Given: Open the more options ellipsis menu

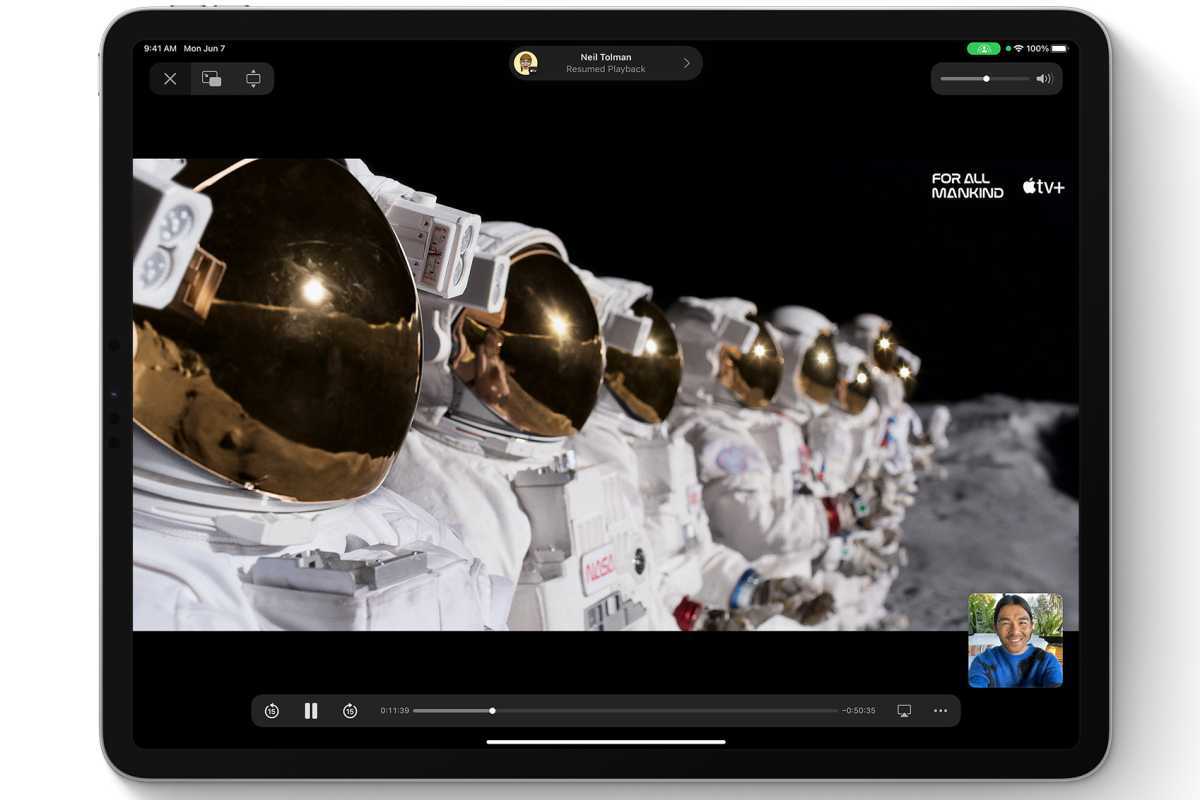Looking at the screenshot, I should [940, 711].
